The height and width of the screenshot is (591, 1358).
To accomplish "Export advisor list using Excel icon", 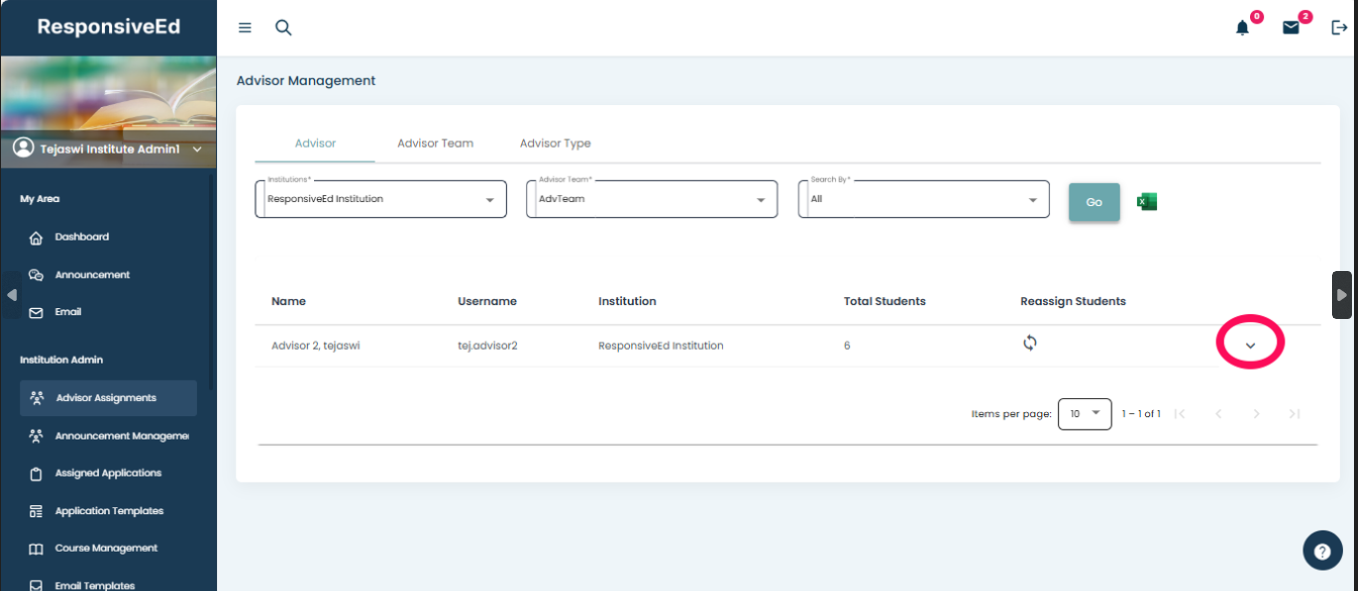I will (1147, 202).
